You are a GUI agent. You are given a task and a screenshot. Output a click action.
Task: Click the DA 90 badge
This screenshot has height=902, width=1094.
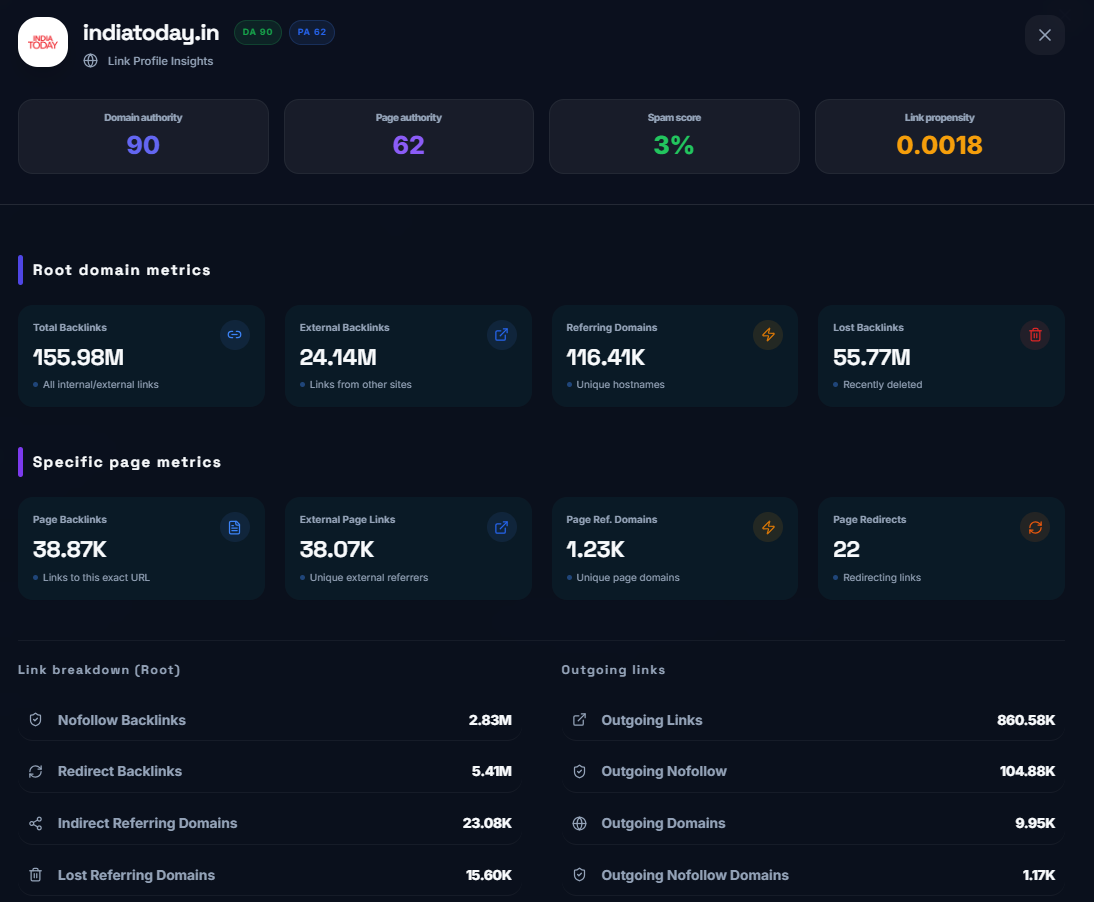tap(257, 32)
